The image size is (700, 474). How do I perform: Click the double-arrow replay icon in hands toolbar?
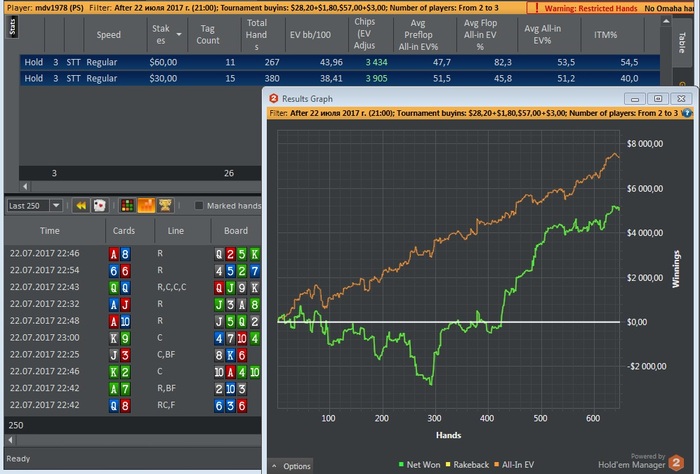coord(81,205)
